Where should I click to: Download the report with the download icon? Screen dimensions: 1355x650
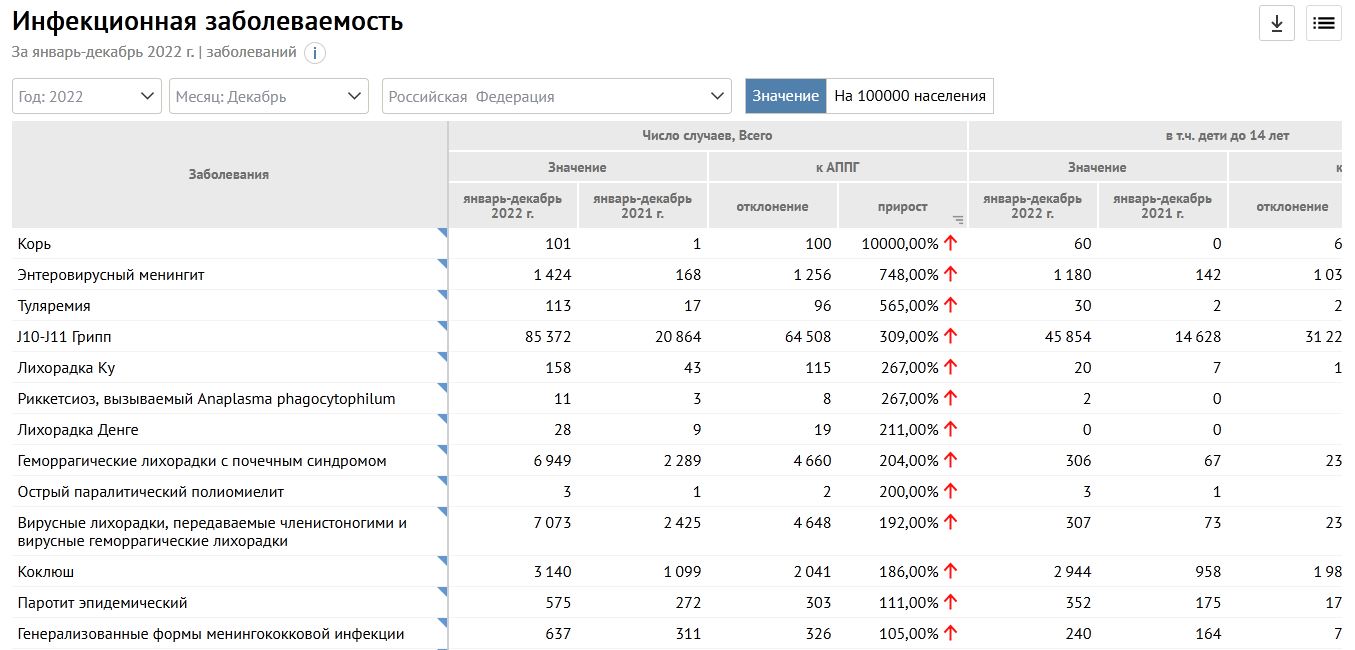pos(1277,23)
